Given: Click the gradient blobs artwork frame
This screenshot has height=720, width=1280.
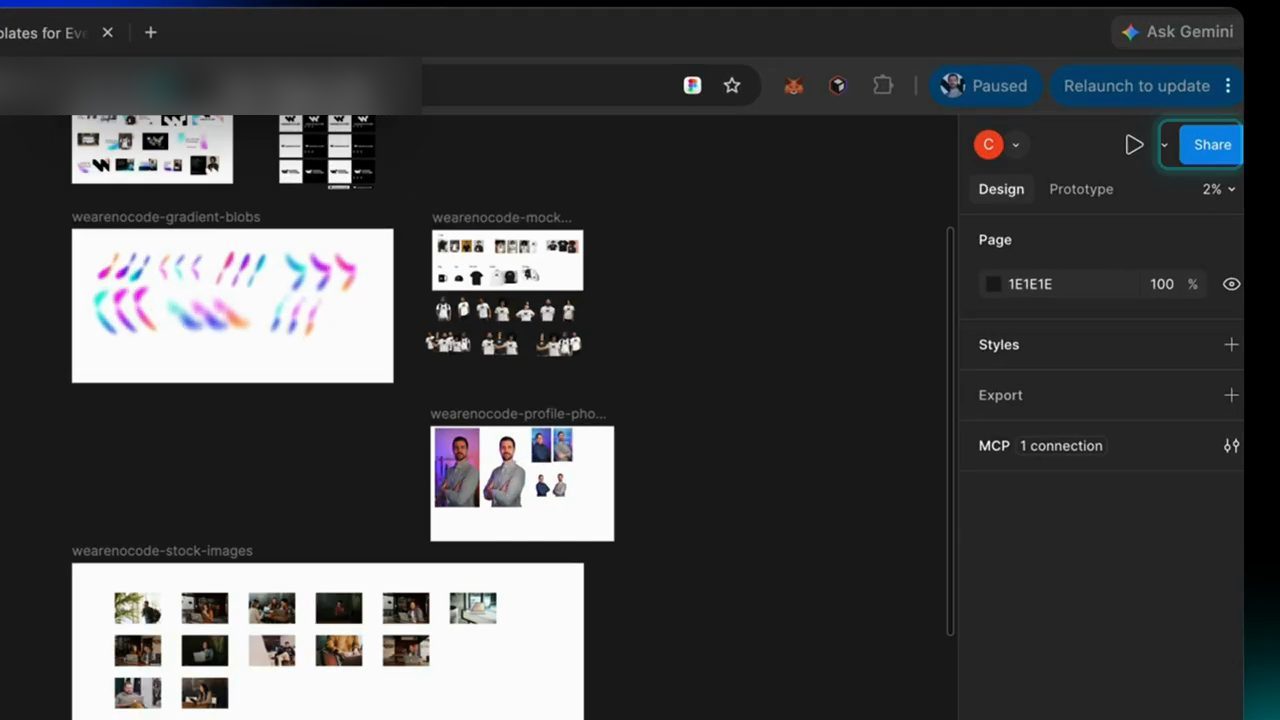Looking at the screenshot, I should (232, 306).
